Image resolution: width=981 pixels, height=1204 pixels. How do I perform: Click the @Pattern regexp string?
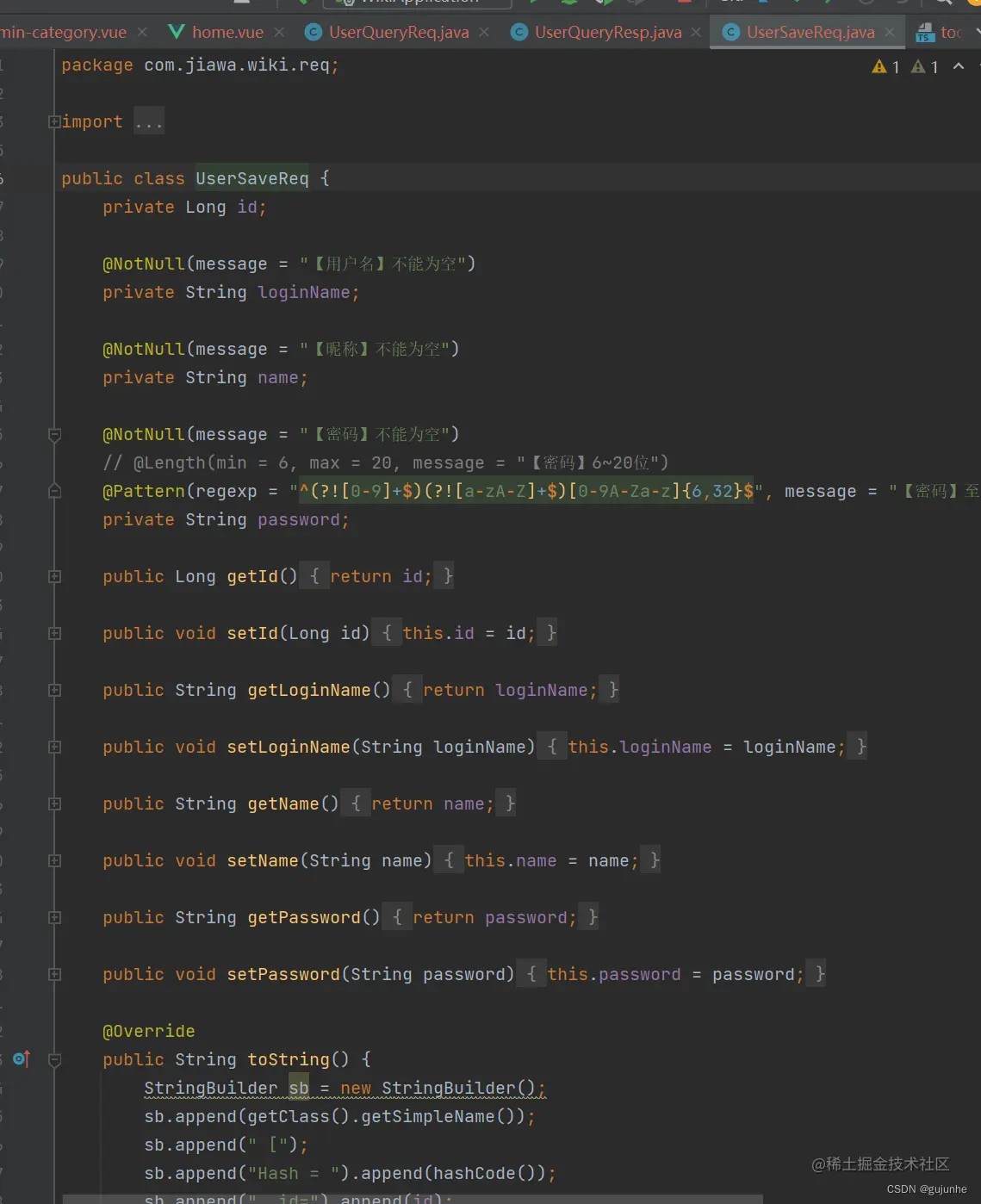(x=526, y=491)
